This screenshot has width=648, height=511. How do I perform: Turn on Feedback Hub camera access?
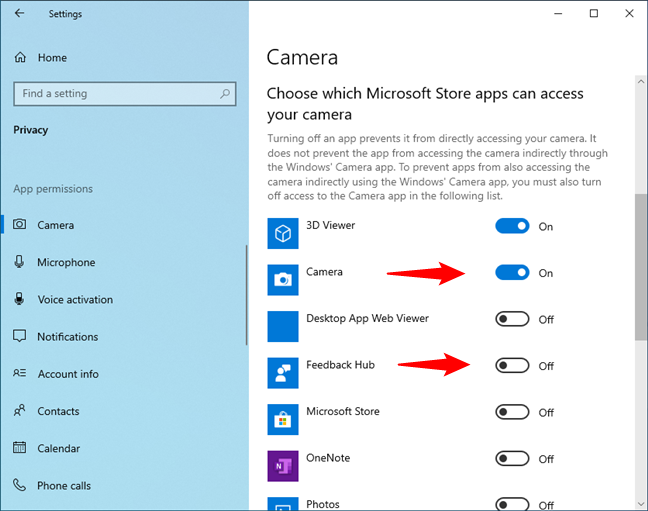point(512,366)
